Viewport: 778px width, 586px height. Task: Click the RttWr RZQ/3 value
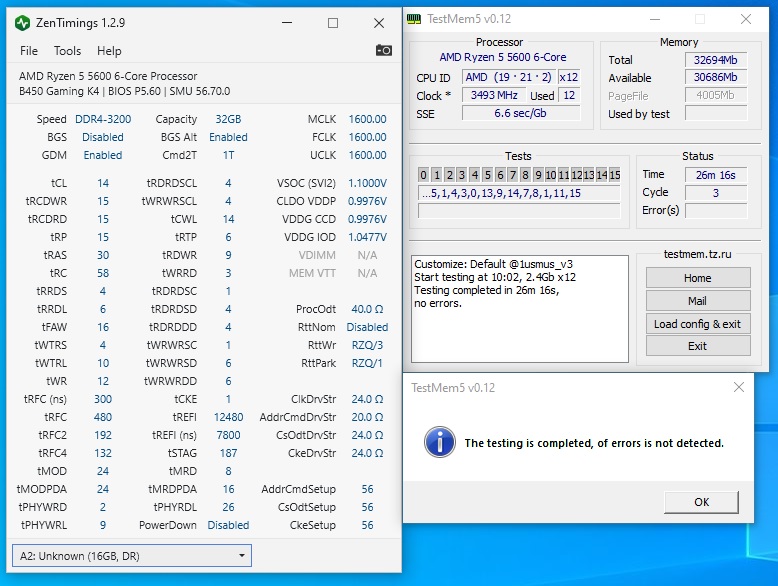point(367,345)
